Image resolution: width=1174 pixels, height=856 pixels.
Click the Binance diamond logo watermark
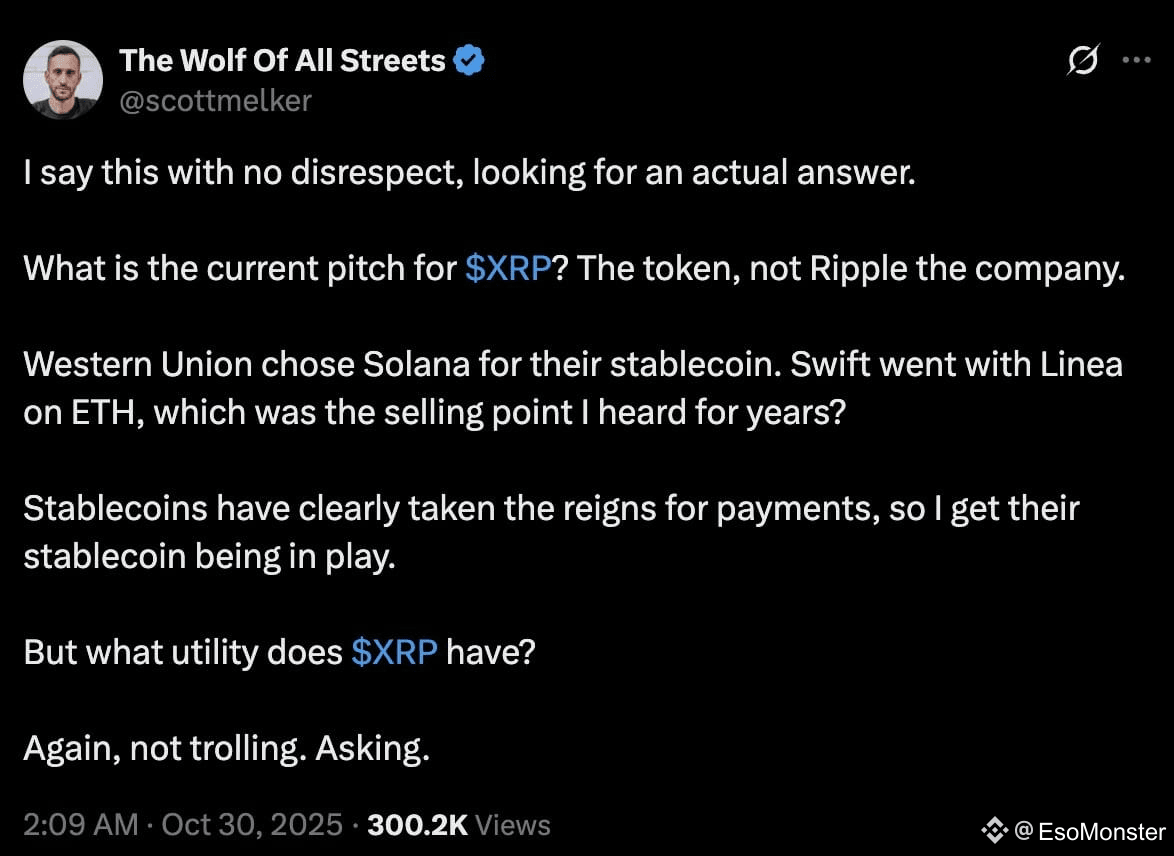pyautogui.click(x=994, y=831)
